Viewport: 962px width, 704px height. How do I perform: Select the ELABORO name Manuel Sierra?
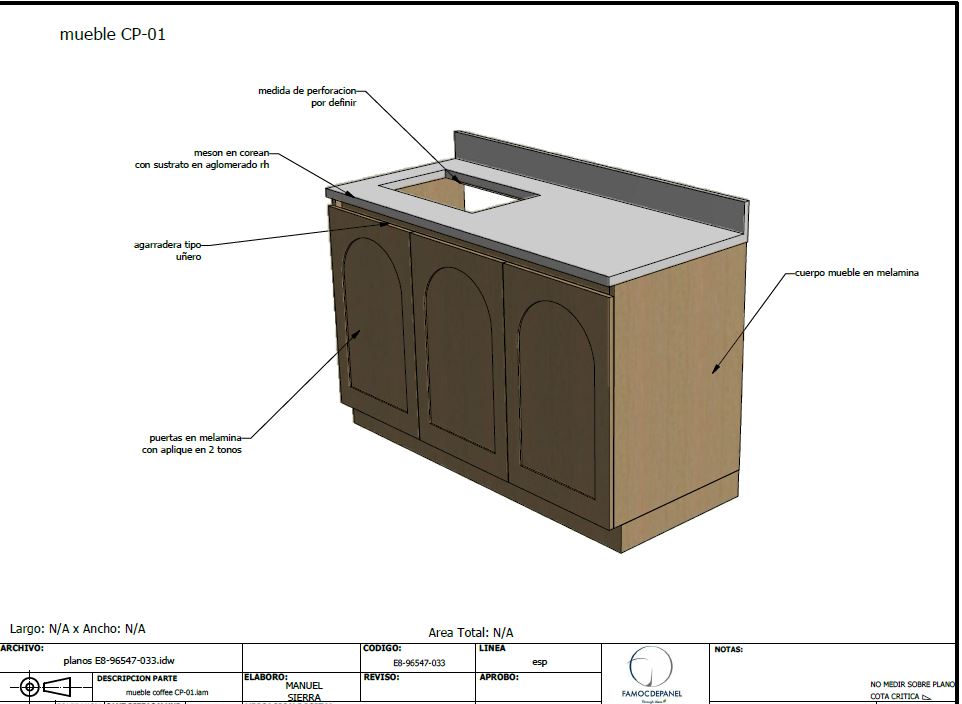pyautogui.click(x=304, y=691)
